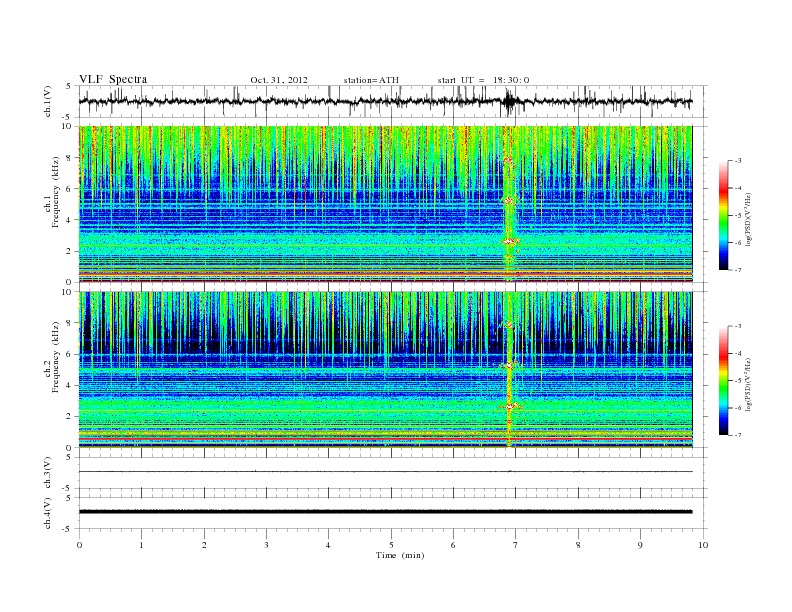Click the "8" kHz tick on ch.1 frequency axis
The image size is (792, 612).
click(x=70, y=158)
